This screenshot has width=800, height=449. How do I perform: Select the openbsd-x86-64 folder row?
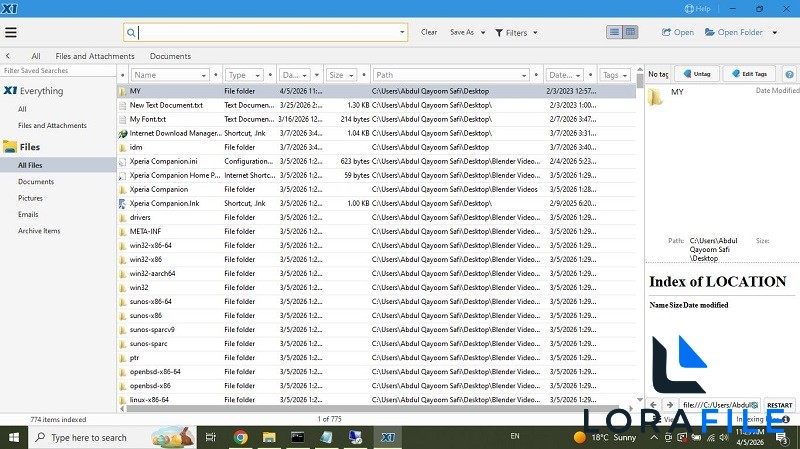pyautogui.click(x=377, y=372)
